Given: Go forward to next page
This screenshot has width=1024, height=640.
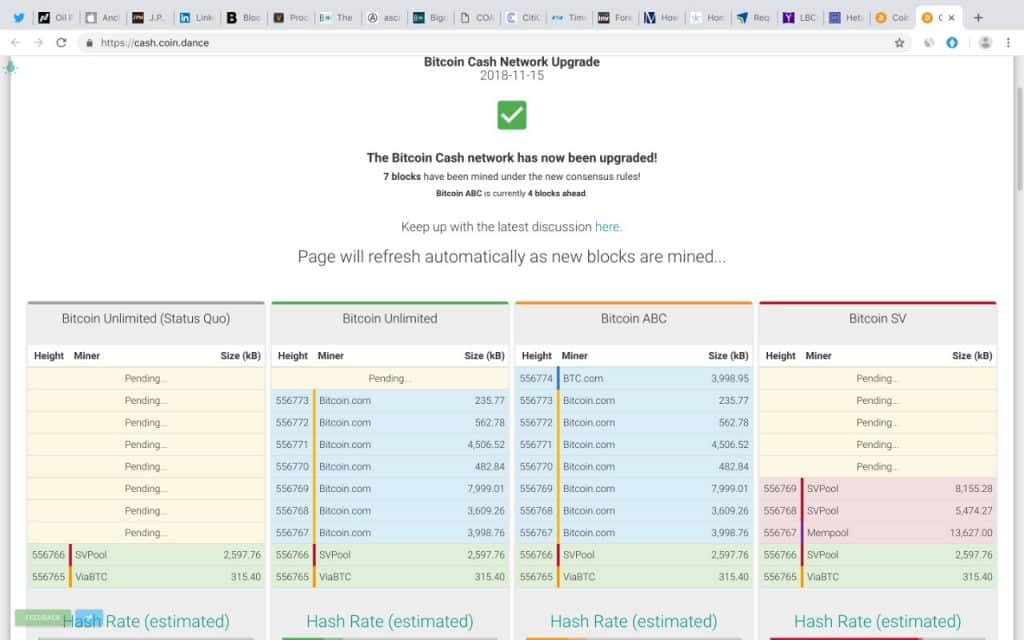Looking at the screenshot, I should point(39,42).
